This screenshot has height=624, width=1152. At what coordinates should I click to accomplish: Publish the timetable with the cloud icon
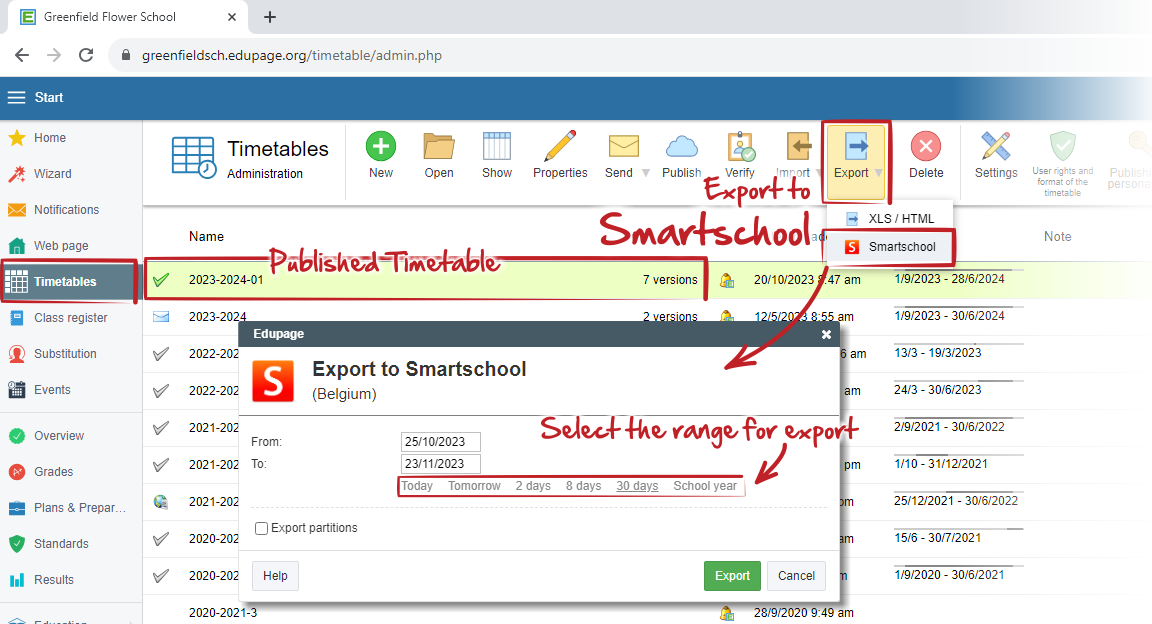[681, 147]
